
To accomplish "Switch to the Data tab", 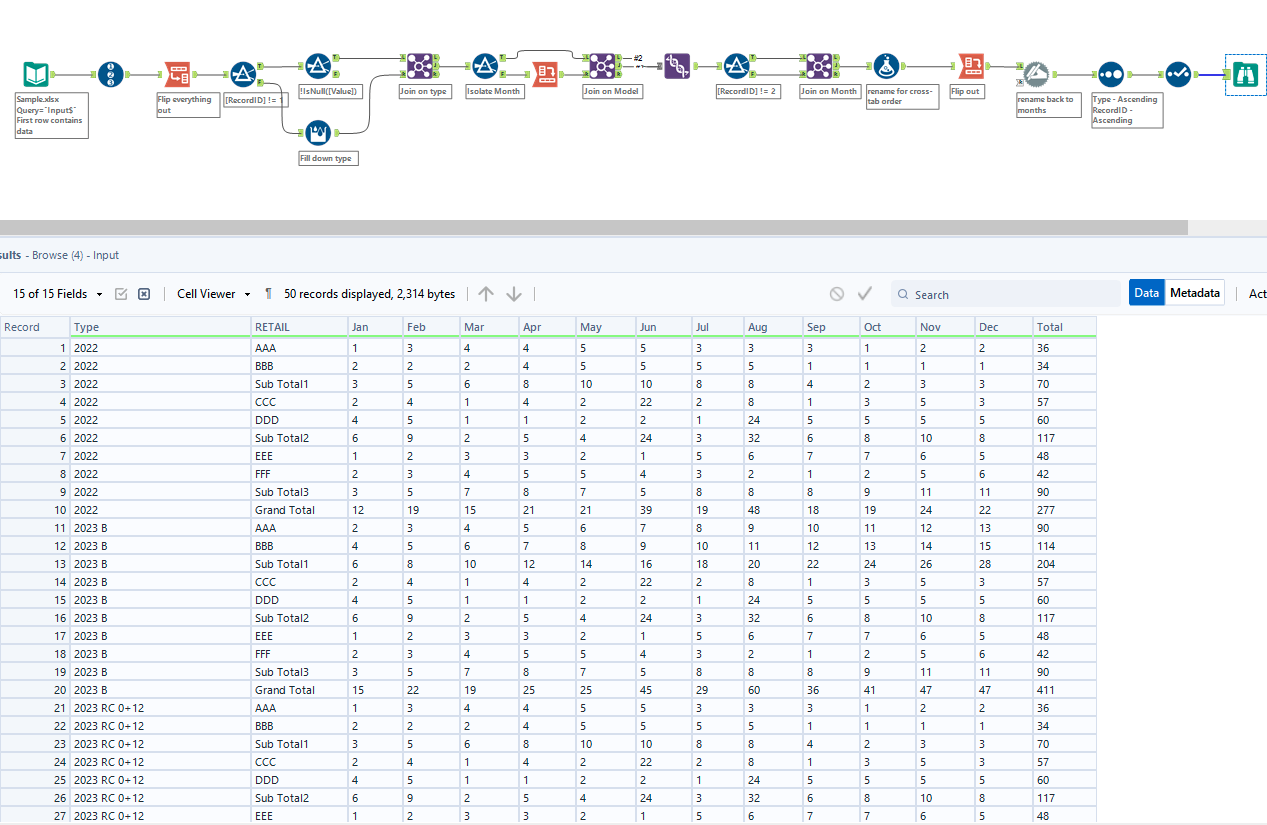I will click(x=1147, y=293).
